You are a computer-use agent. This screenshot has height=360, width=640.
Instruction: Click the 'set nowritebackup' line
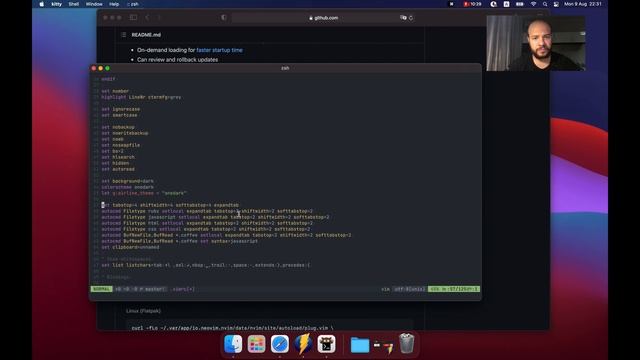click(x=125, y=133)
